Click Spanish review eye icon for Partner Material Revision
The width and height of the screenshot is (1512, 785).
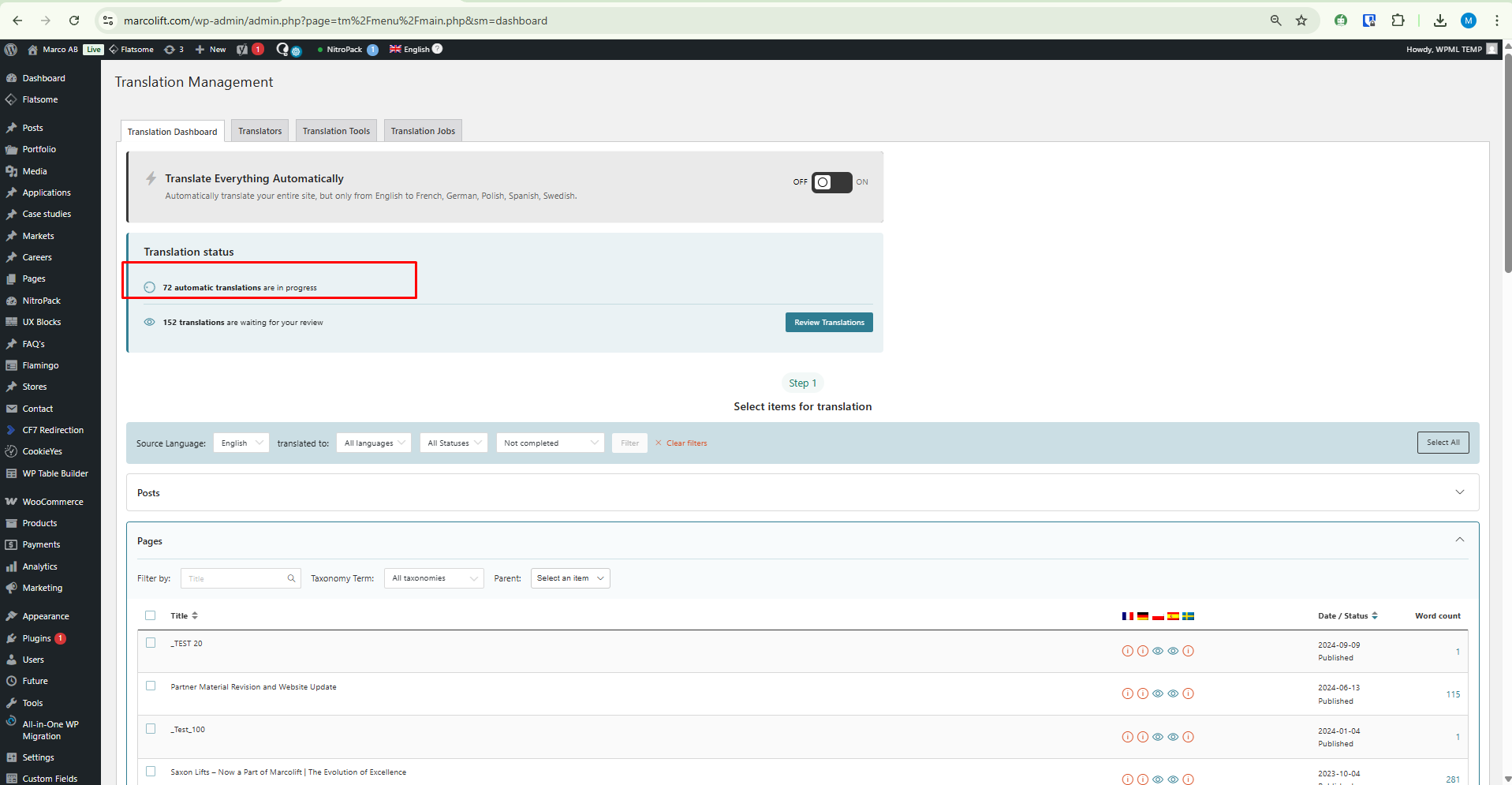coord(1173,694)
